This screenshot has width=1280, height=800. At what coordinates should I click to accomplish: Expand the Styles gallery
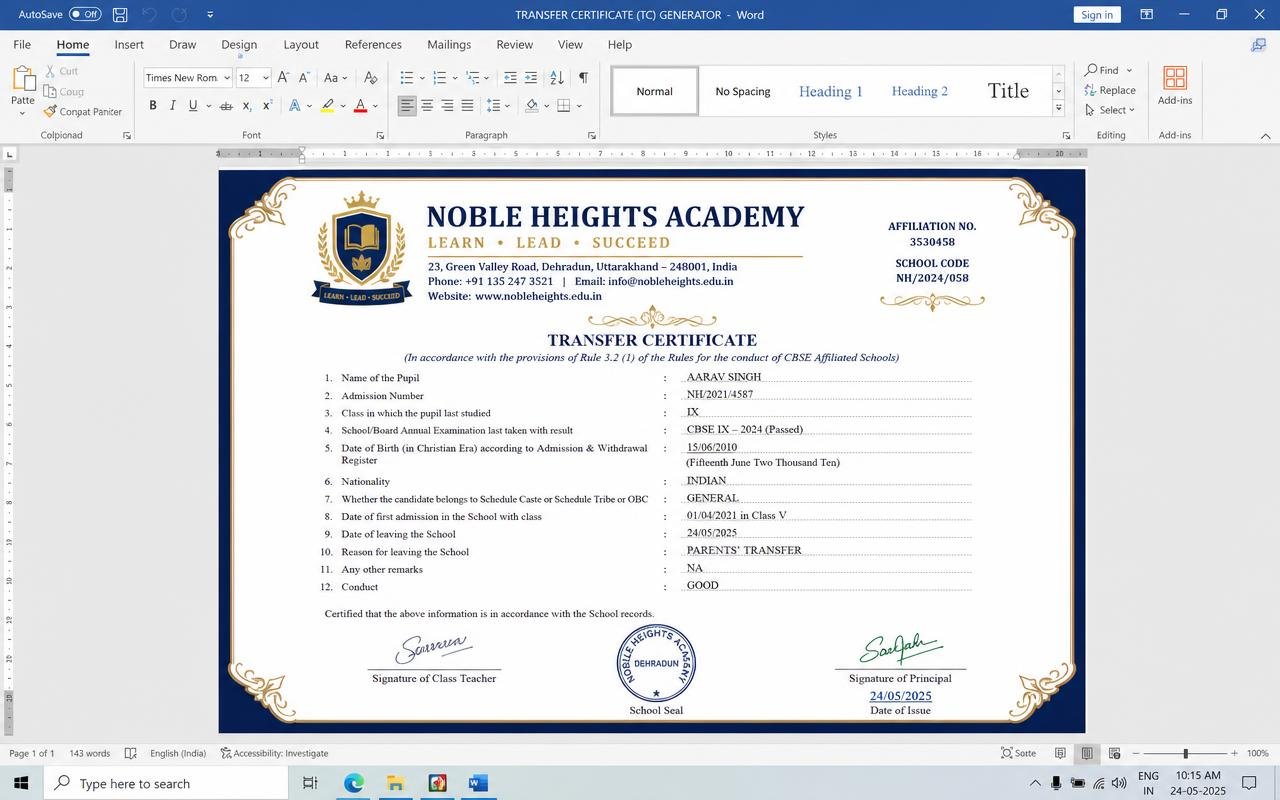pos(1058,108)
